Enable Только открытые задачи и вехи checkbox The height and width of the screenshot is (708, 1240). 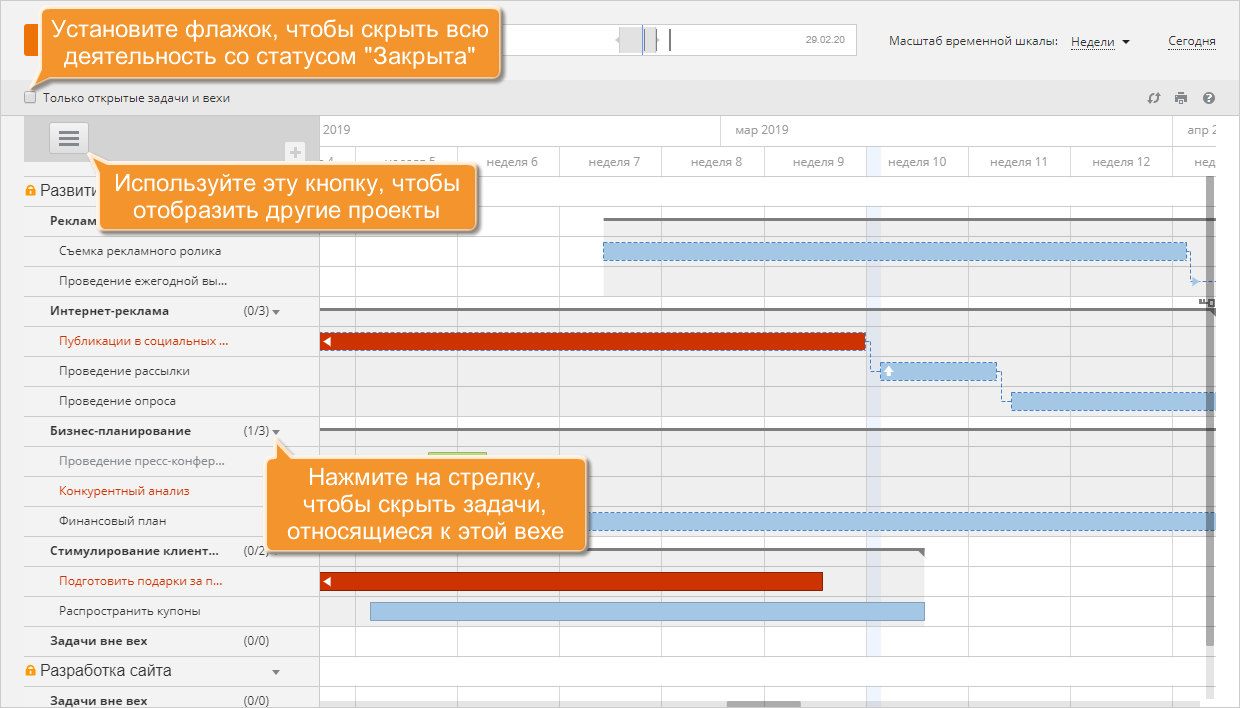pyautogui.click(x=30, y=98)
